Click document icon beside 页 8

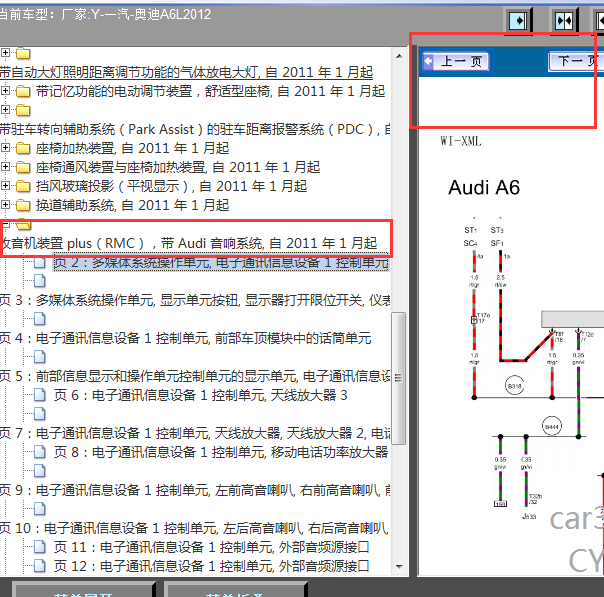(40, 452)
